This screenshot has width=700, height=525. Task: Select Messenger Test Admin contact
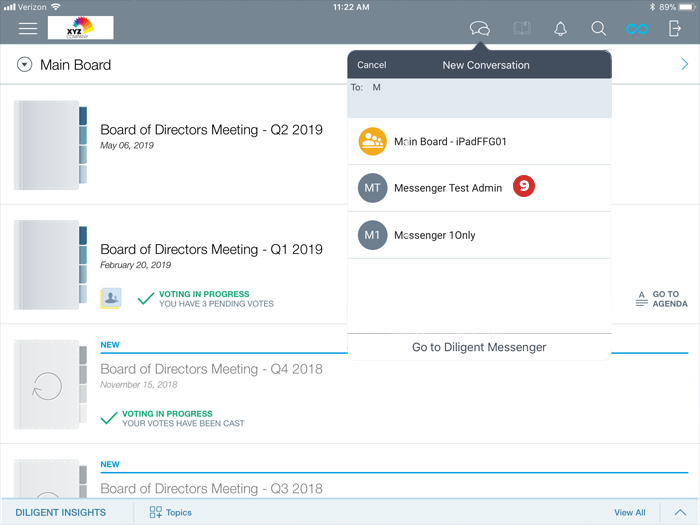pyautogui.click(x=447, y=188)
